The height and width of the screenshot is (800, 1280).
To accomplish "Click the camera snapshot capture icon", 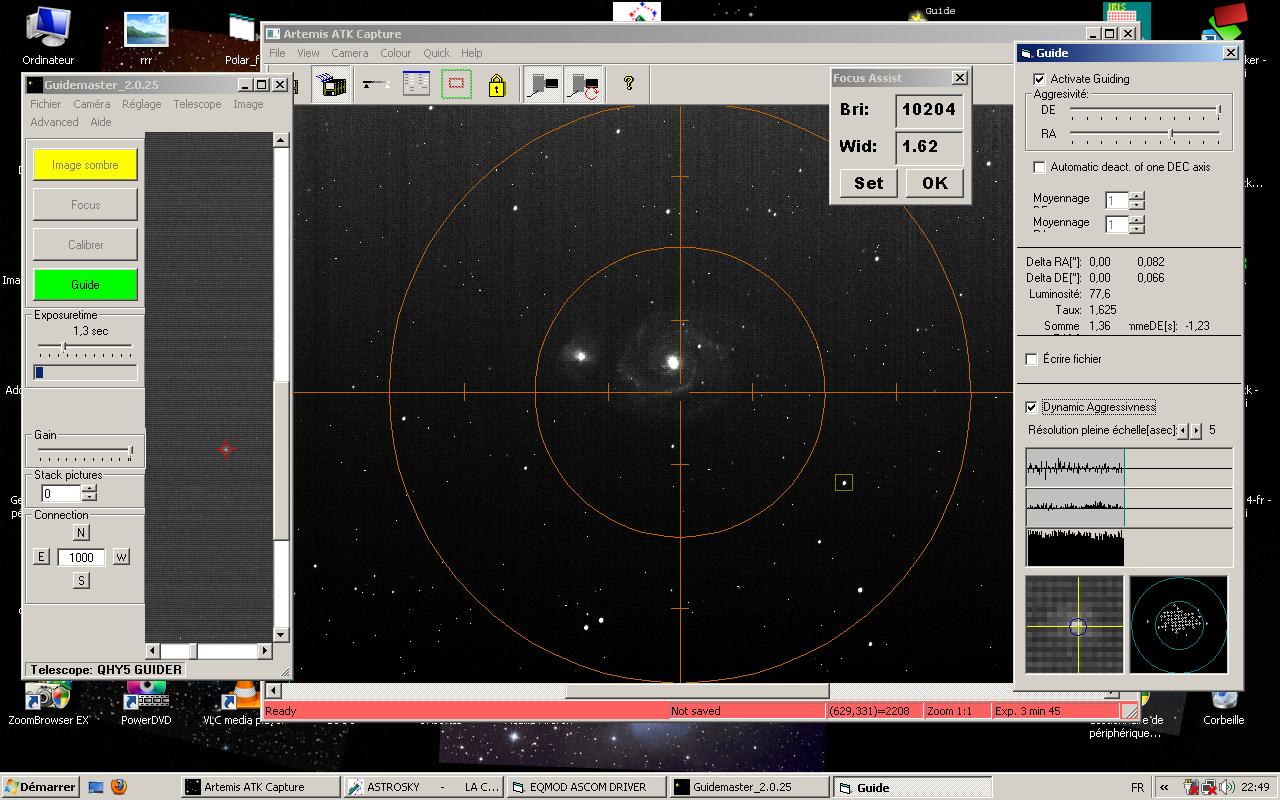I will click(x=543, y=85).
